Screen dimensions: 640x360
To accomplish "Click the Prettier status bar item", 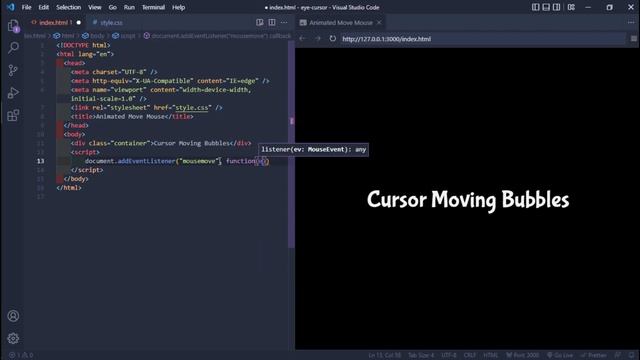I will pos(594,355).
